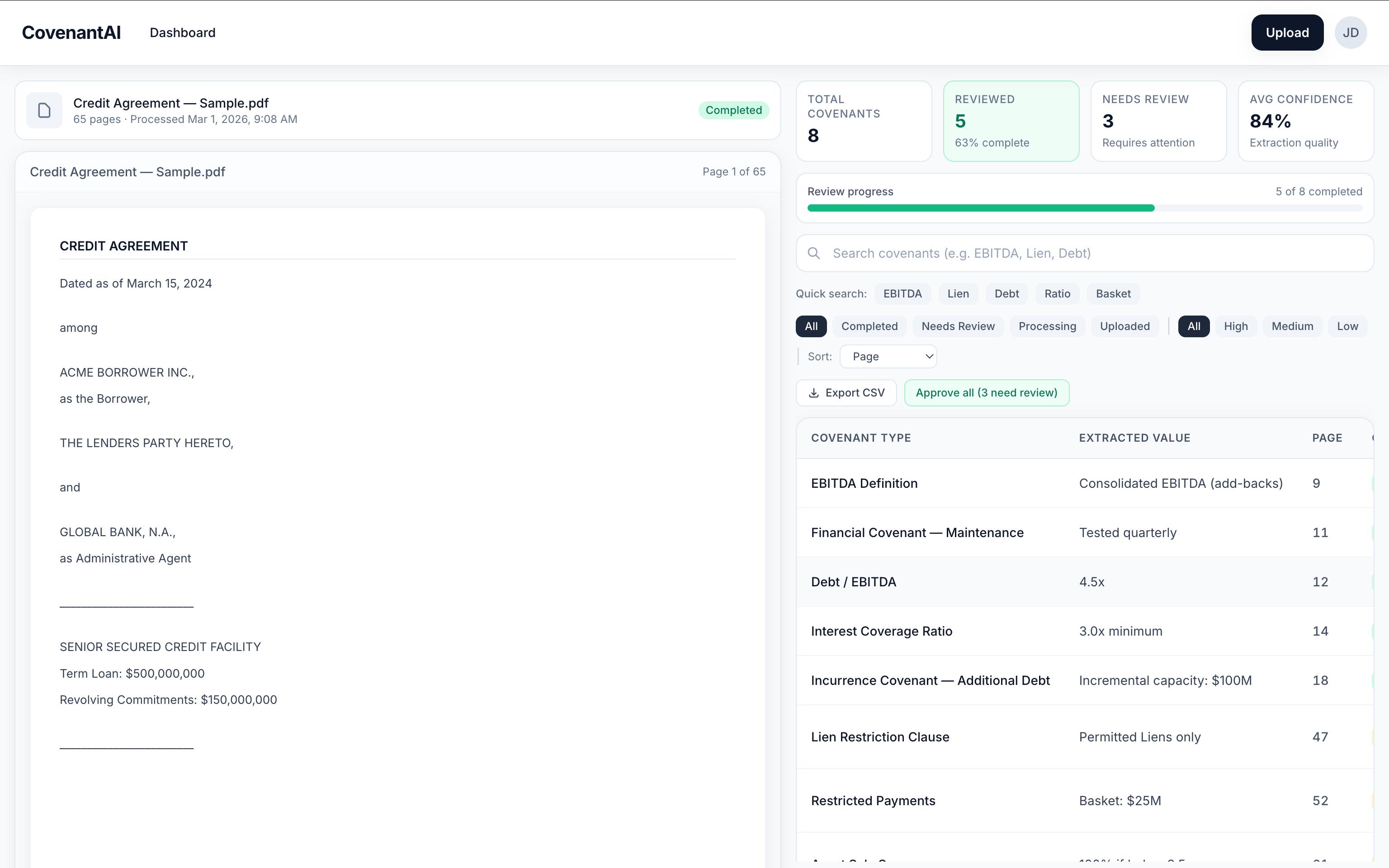
Task: Filter by Medium confidence
Action: [1292, 326]
